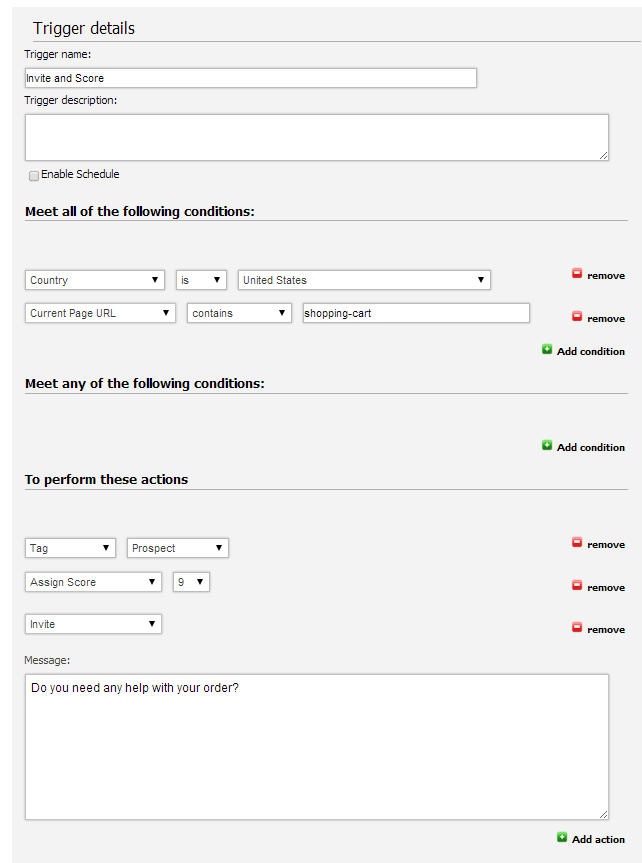Click inside the Trigger description box
Image resolution: width=642 pixels, height=863 pixels.
[x=316, y=137]
